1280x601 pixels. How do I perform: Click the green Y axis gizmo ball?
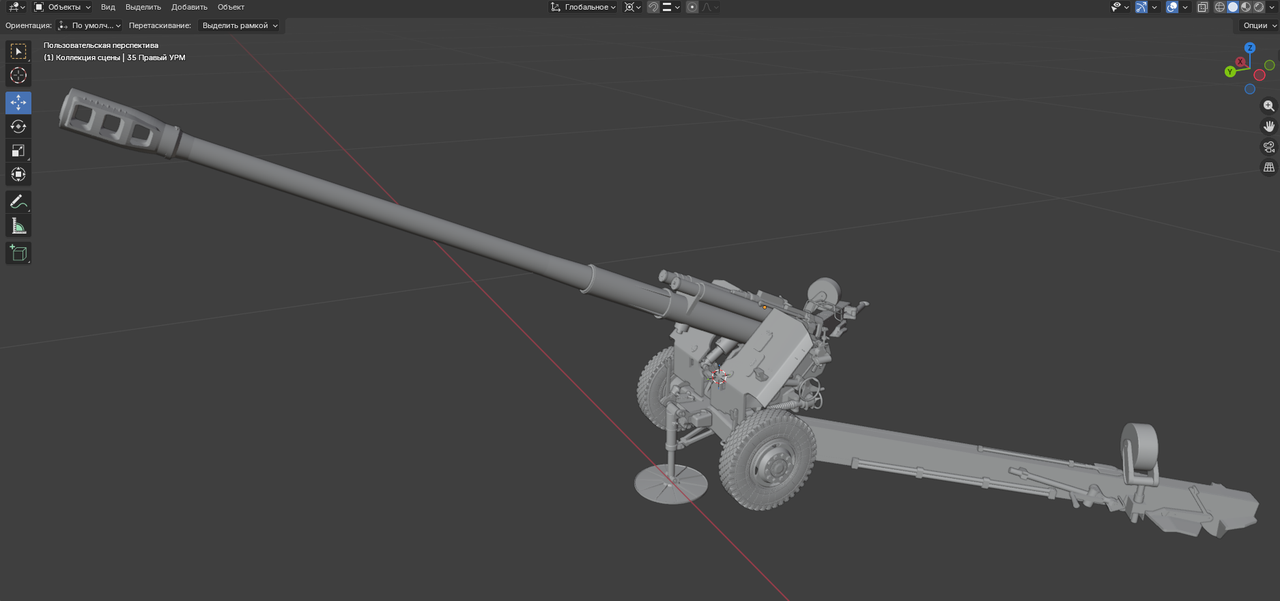click(x=1230, y=72)
